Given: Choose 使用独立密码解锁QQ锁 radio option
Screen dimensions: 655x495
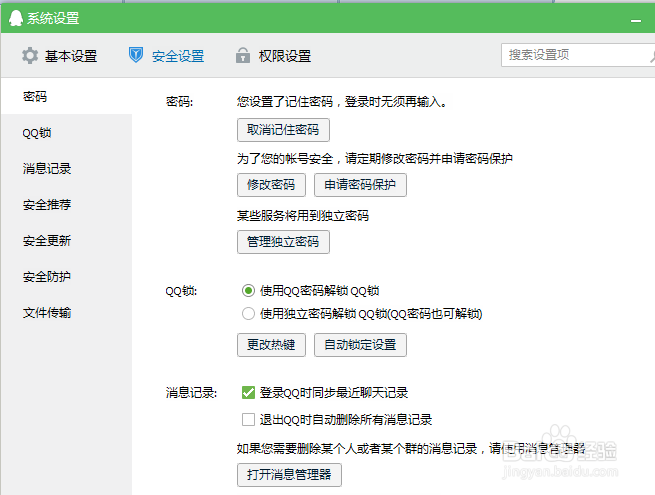Looking at the screenshot, I should (x=248, y=313).
